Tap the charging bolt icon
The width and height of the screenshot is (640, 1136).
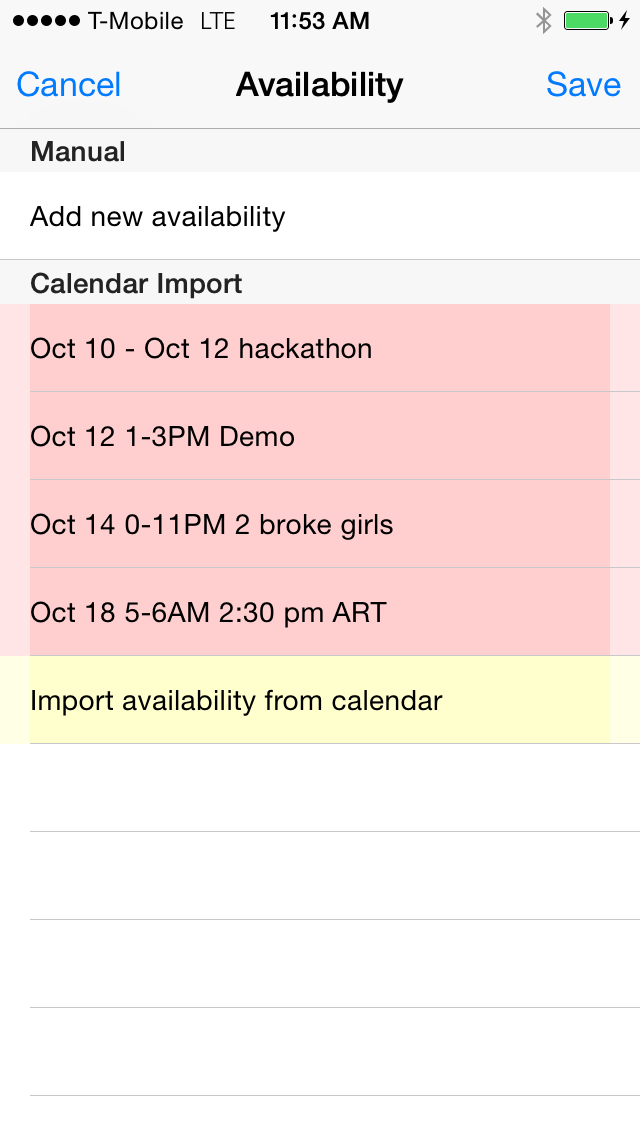coord(625,21)
